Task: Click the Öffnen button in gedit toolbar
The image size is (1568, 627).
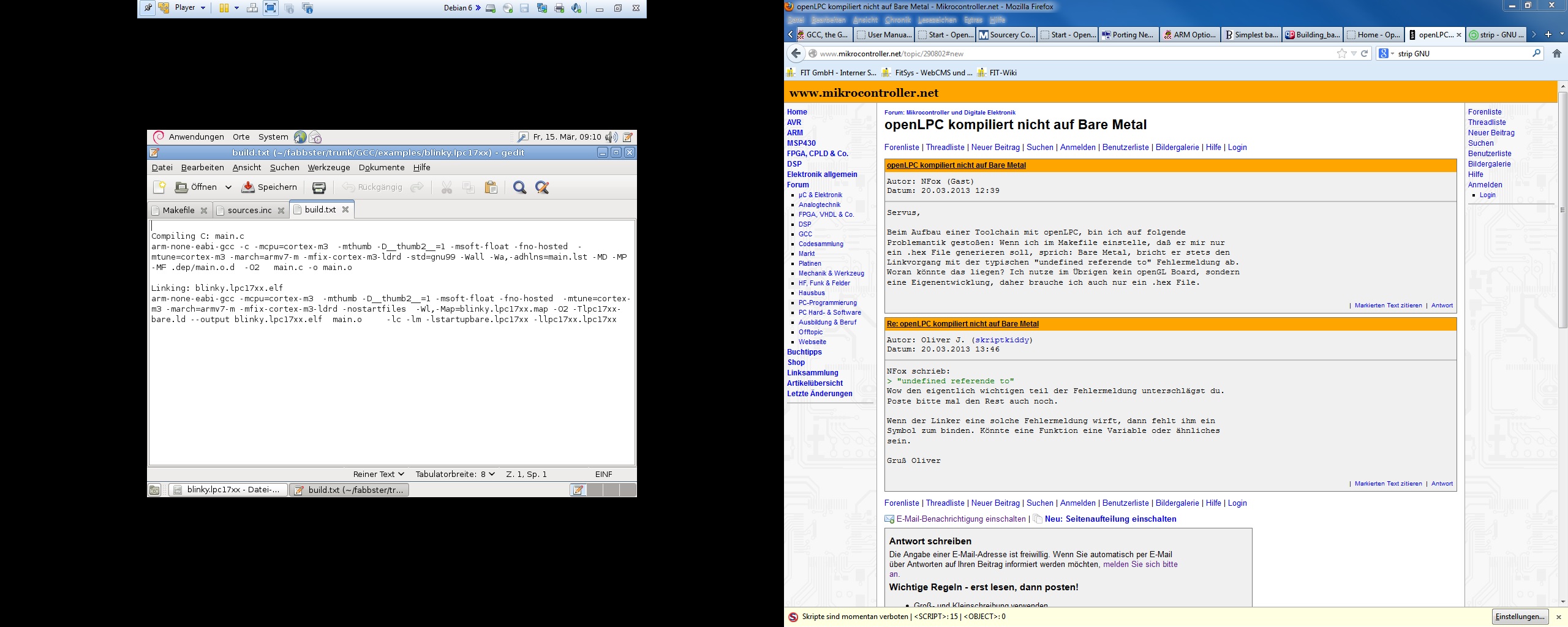Action: point(196,187)
